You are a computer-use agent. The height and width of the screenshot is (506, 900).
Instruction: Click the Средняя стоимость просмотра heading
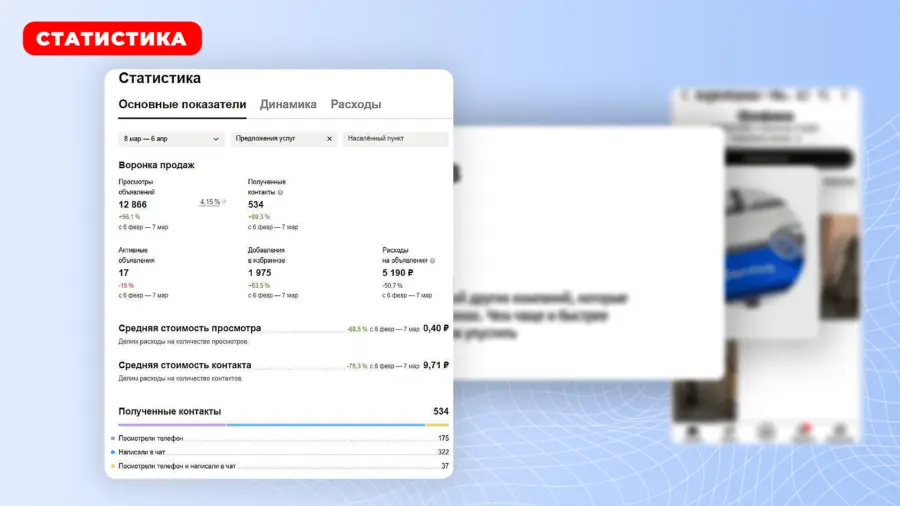[x=189, y=328]
